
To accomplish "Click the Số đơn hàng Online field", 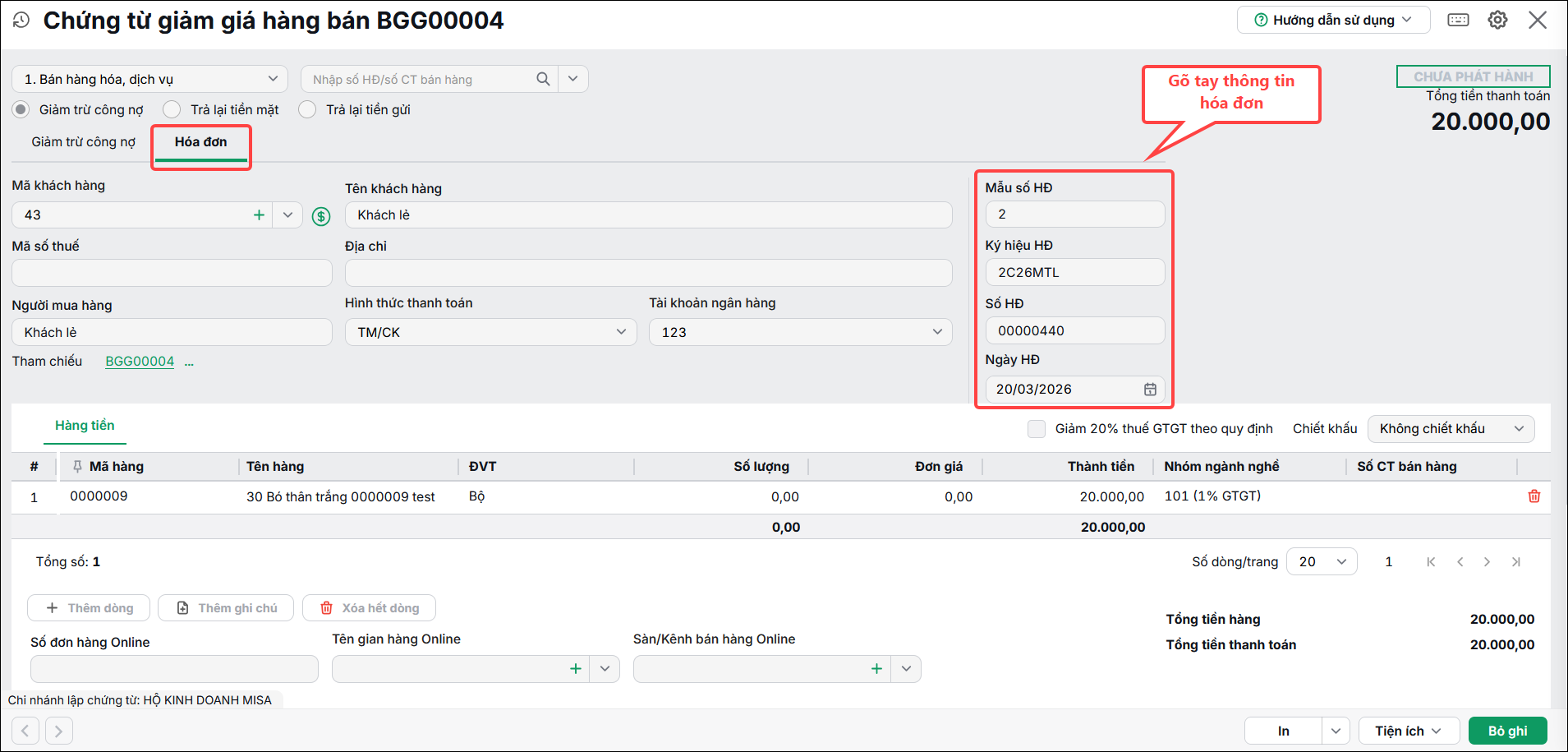I will [174, 669].
